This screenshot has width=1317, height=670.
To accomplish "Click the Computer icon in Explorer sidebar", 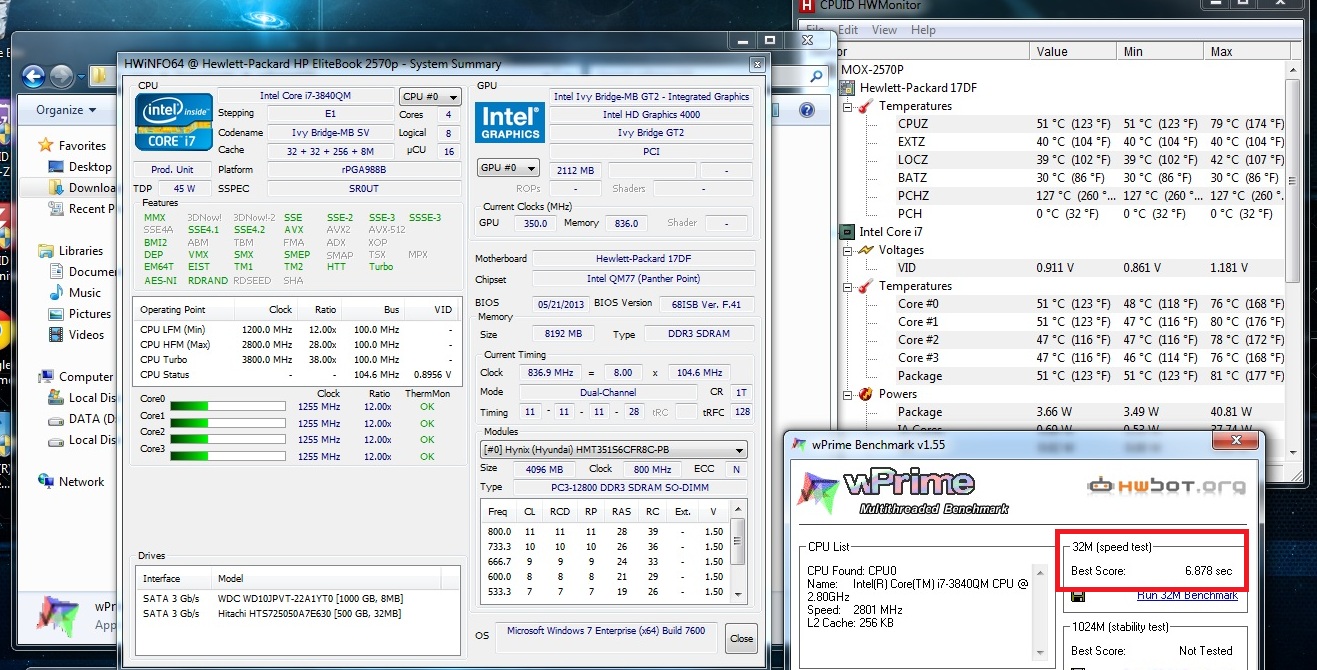I will pyautogui.click(x=46, y=377).
